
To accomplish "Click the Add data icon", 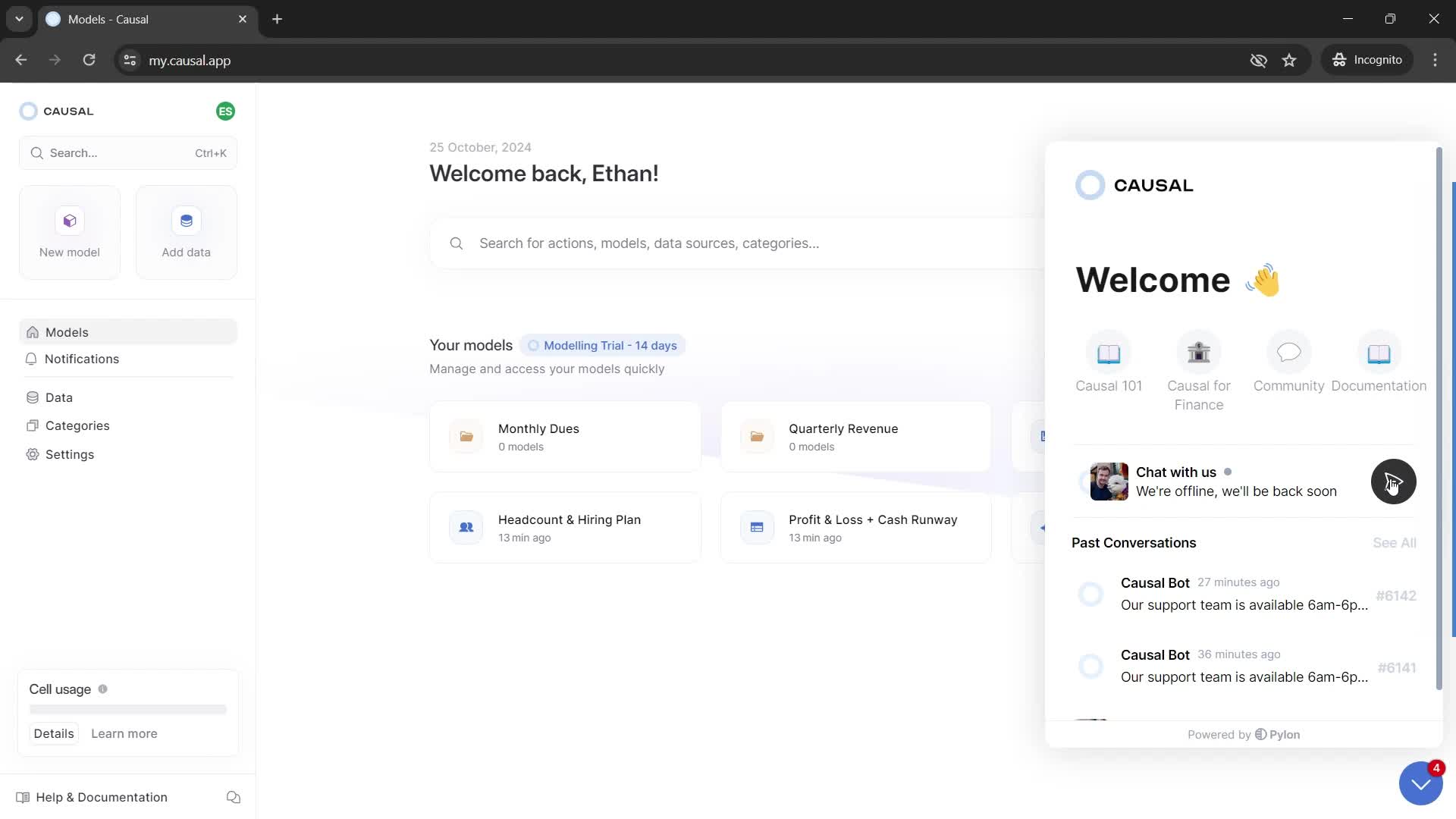I will [x=185, y=220].
